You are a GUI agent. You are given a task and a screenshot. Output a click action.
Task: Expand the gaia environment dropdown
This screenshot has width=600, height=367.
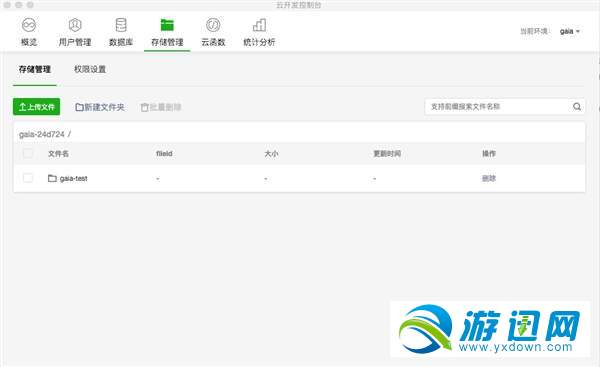pyautogui.click(x=570, y=31)
